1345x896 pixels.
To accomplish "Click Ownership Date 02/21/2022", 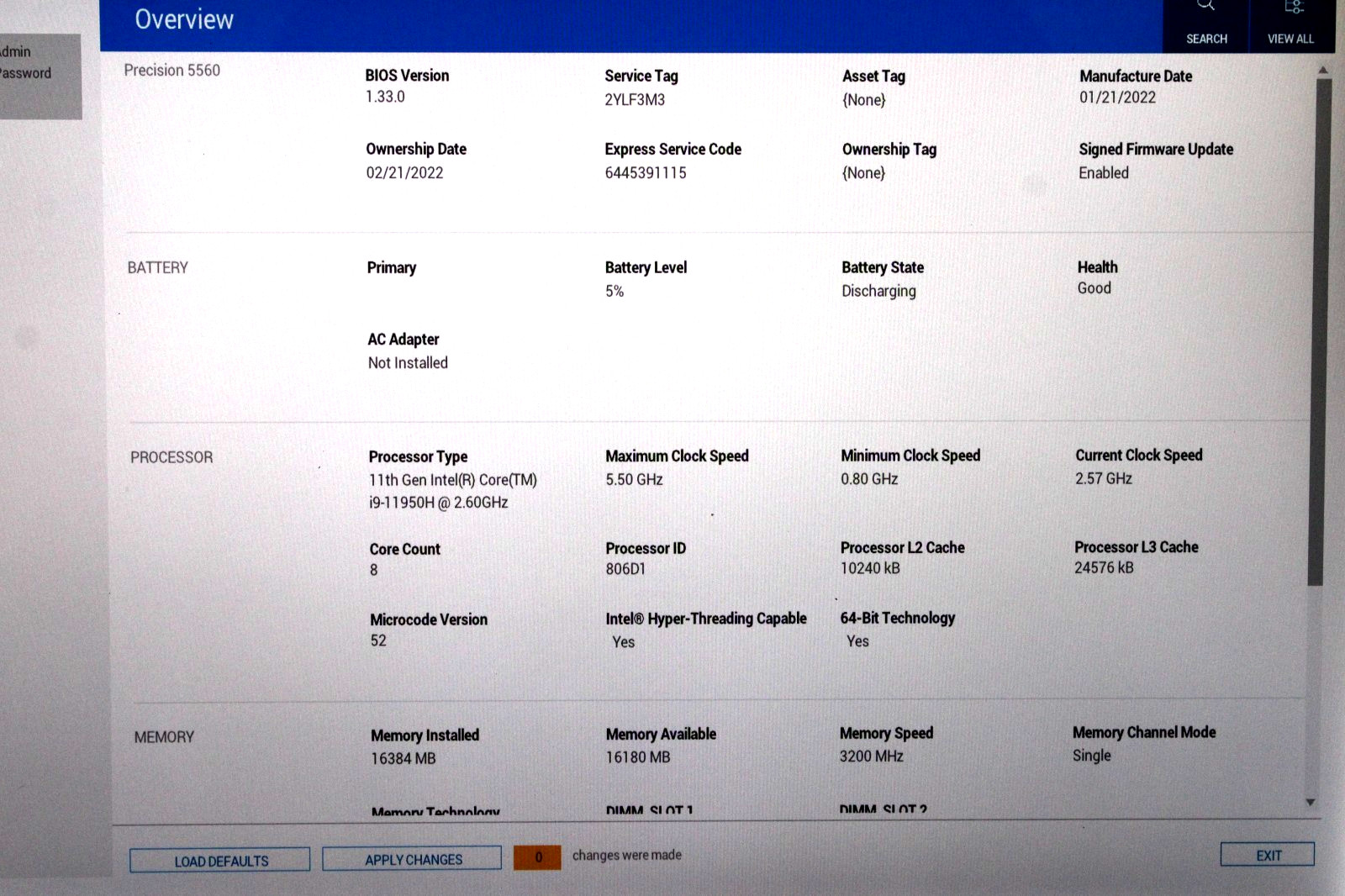I will (x=404, y=172).
